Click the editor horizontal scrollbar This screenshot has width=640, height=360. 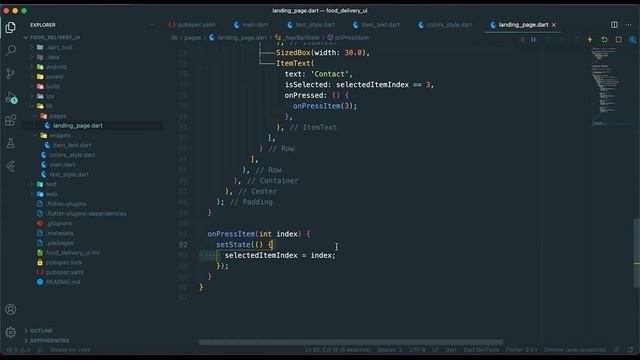click(351, 342)
